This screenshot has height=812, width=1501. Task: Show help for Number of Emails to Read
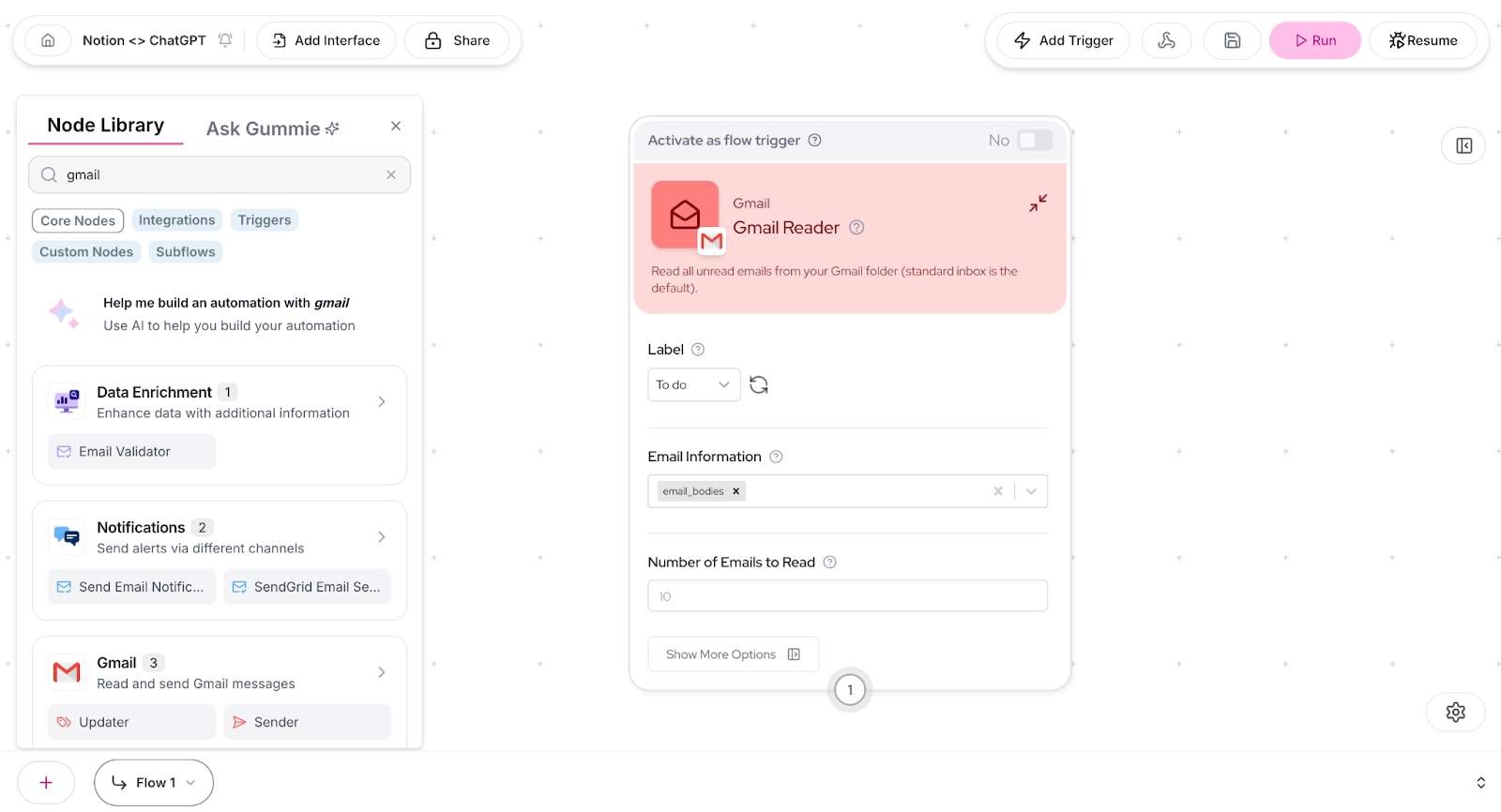(x=829, y=563)
